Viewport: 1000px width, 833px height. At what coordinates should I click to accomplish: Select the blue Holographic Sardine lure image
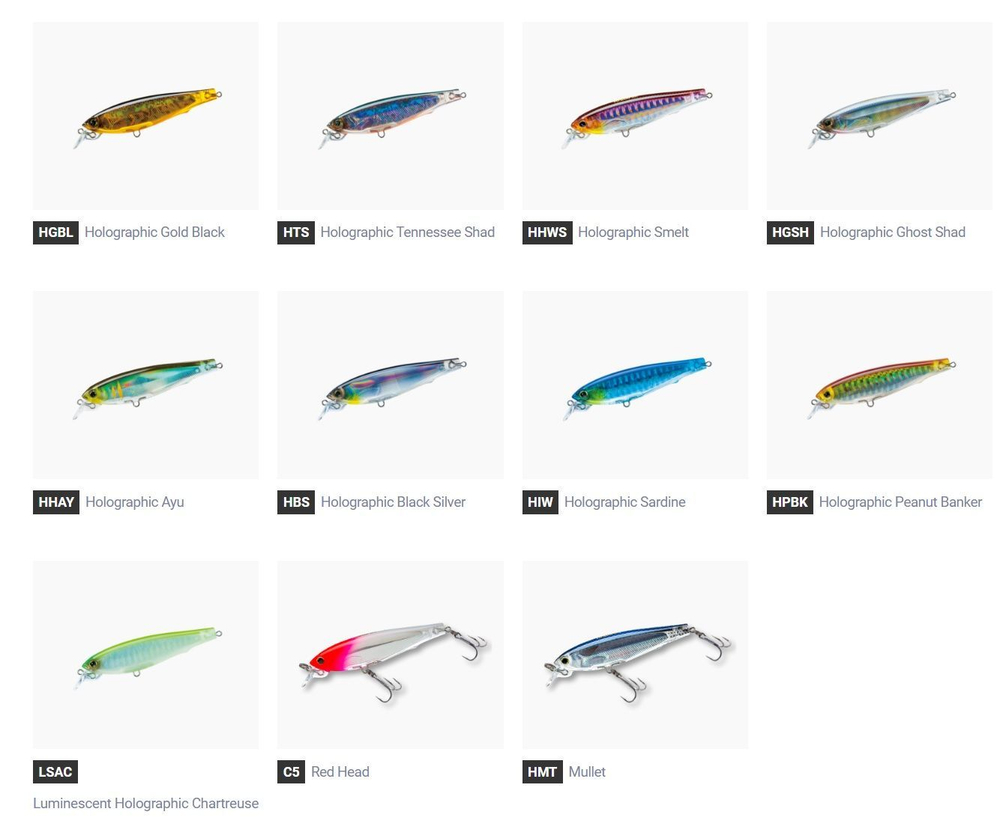coord(635,385)
